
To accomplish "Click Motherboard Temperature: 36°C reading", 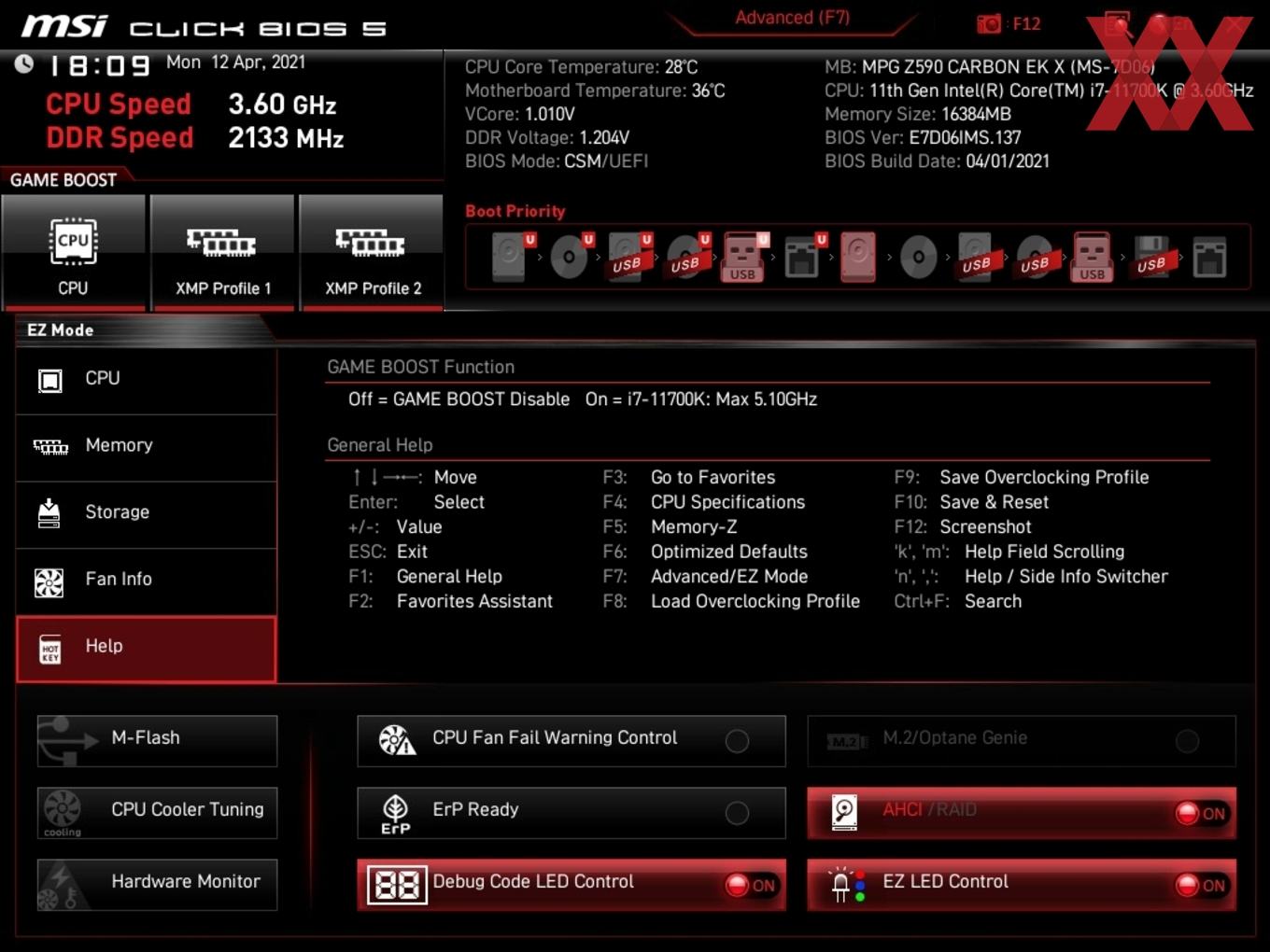I will pyautogui.click(x=595, y=91).
